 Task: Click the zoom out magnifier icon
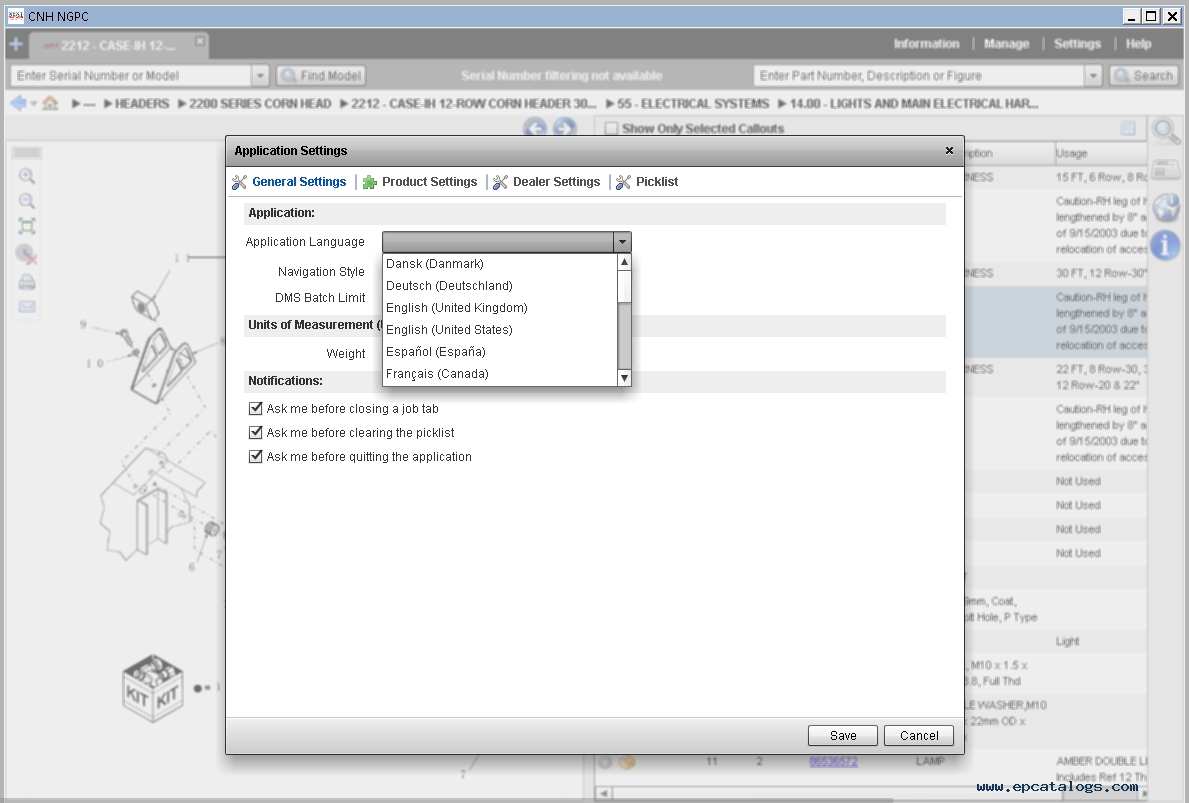[x=27, y=202]
